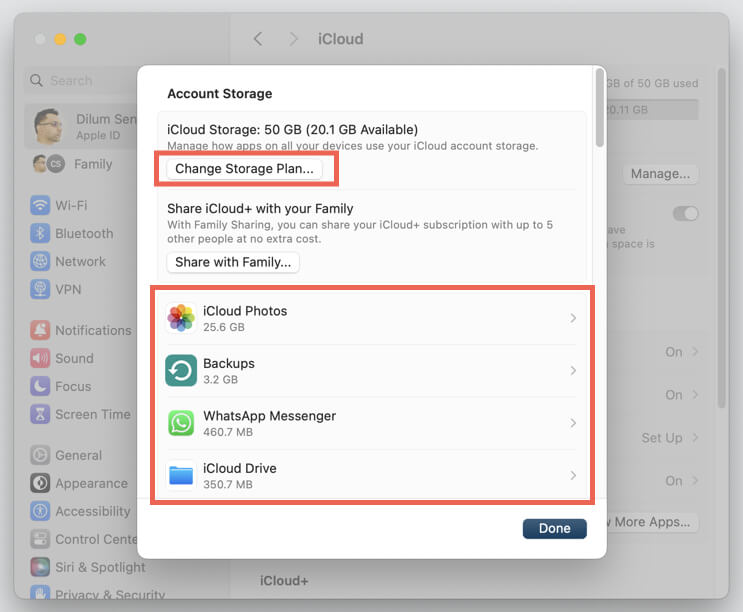Click the green zoom window button
Viewport: 743px width, 612px height.
pyautogui.click(x=80, y=39)
